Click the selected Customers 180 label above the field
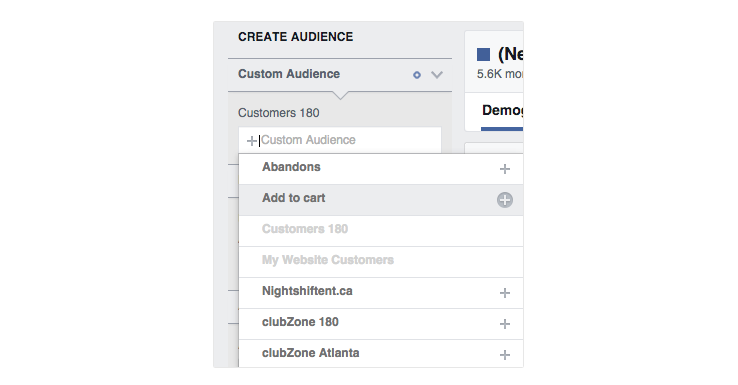This screenshot has height=385, width=738. [279, 113]
